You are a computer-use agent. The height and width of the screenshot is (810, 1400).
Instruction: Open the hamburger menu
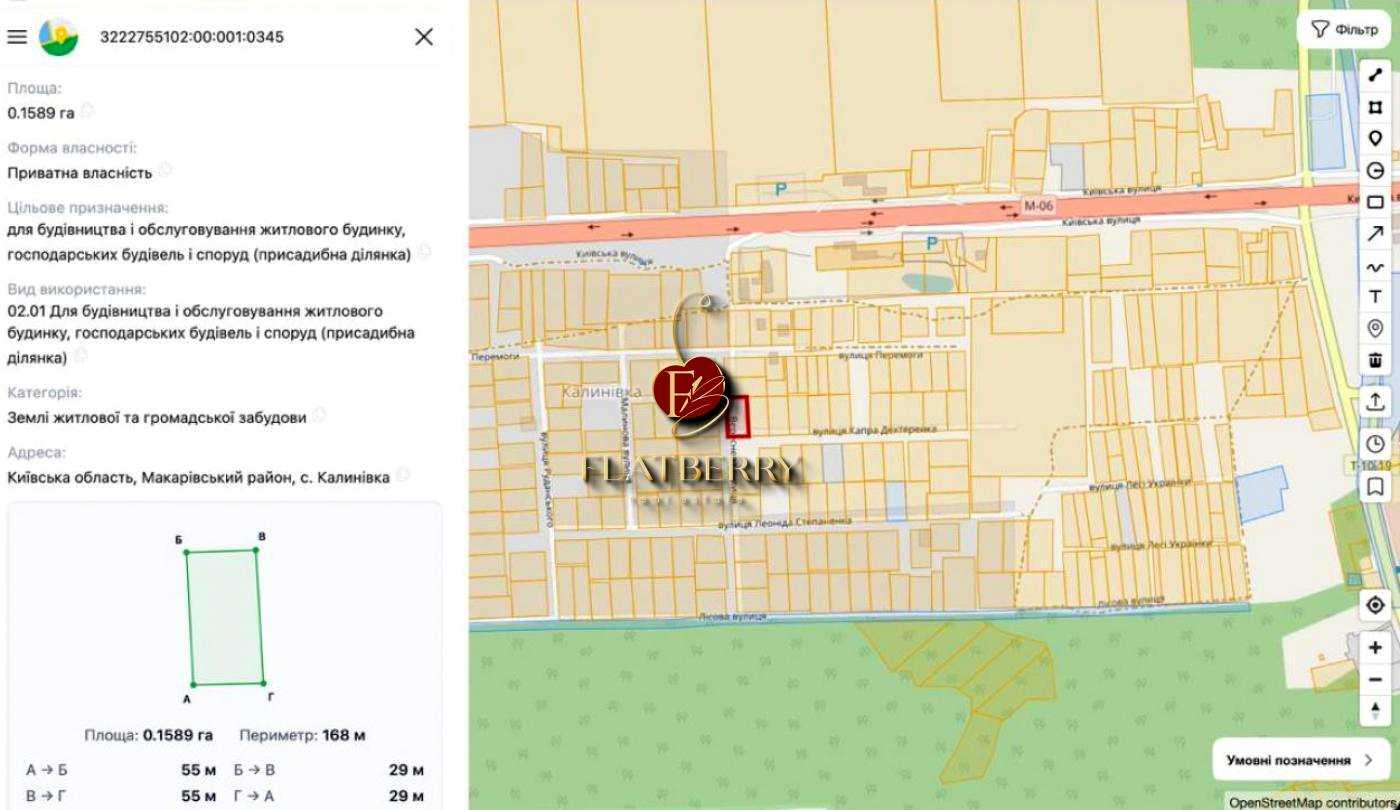[x=17, y=37]
